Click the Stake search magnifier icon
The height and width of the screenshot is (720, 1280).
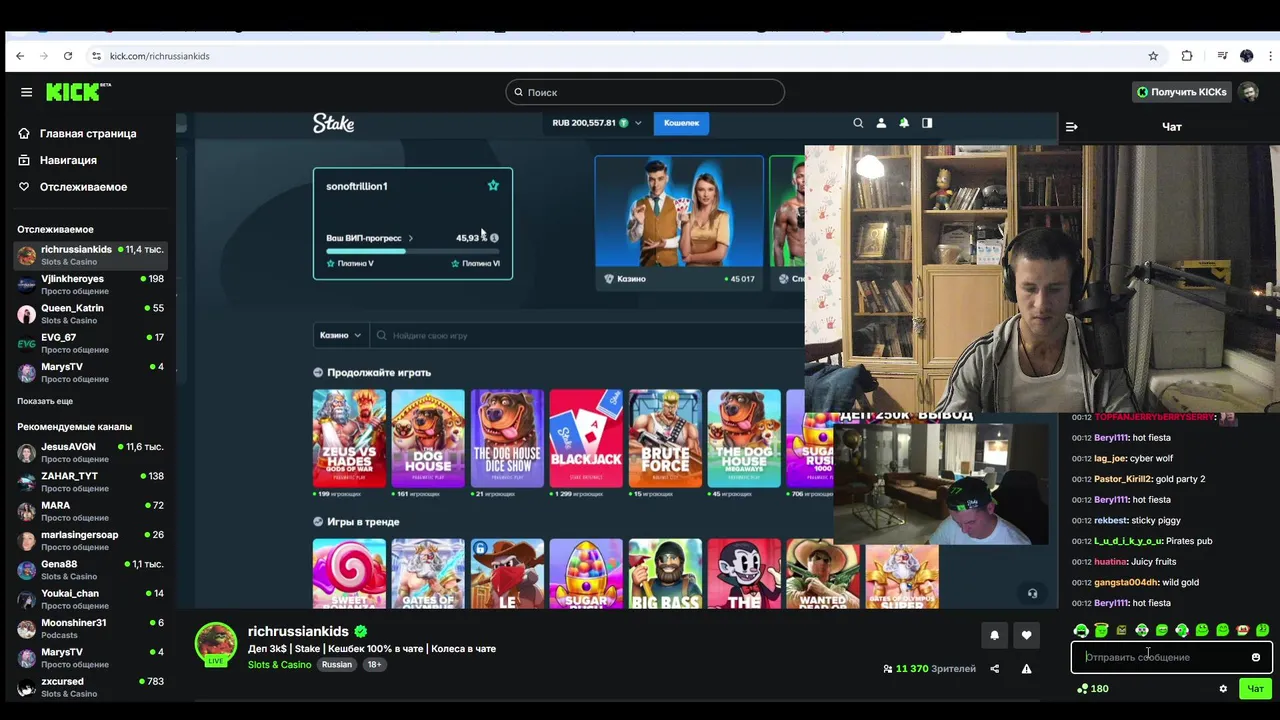(x=858, y=123)
